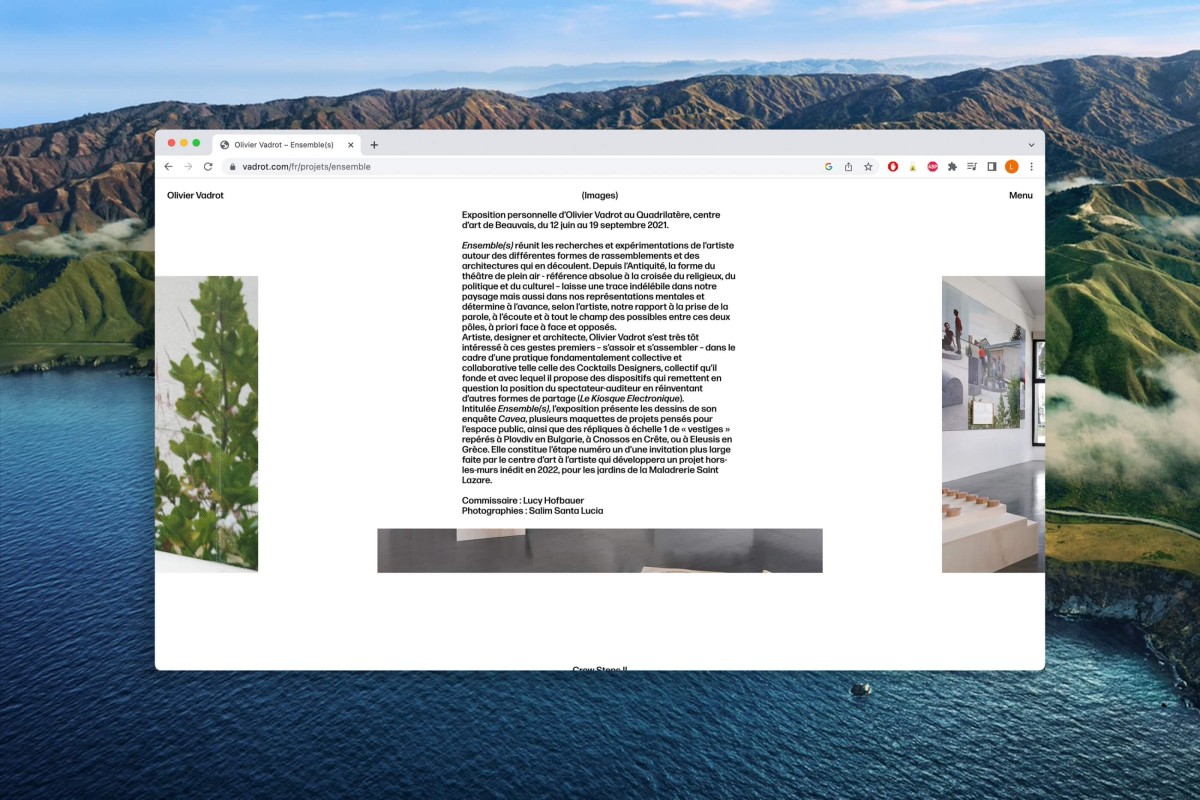Bookmark this page with the star

click(868, 167)
